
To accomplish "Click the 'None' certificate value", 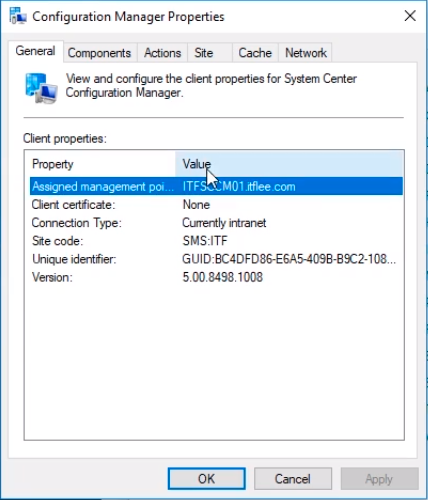I will [x=196, y=205].
